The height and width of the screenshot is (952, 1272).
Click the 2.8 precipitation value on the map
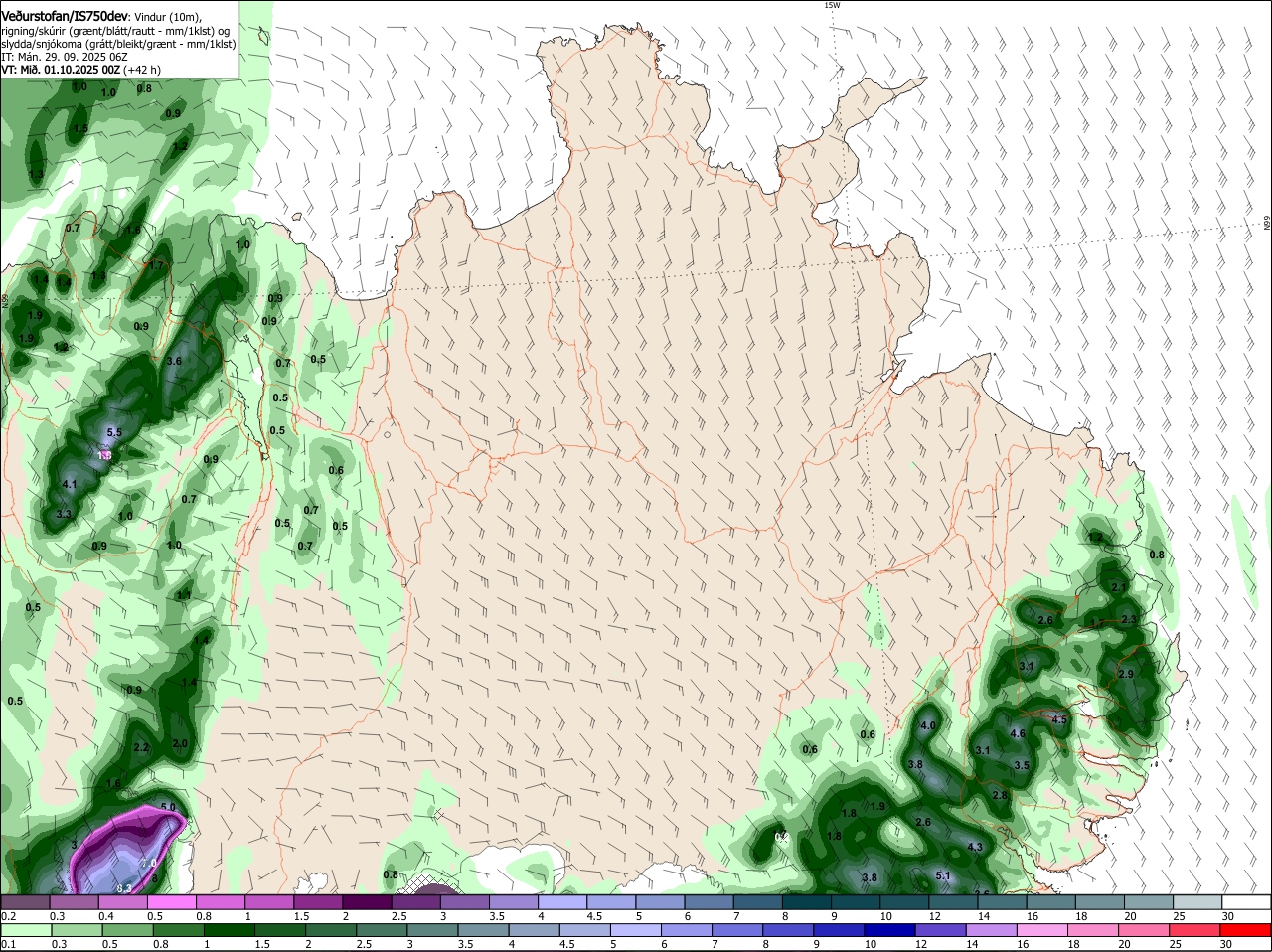[1000, 795]
